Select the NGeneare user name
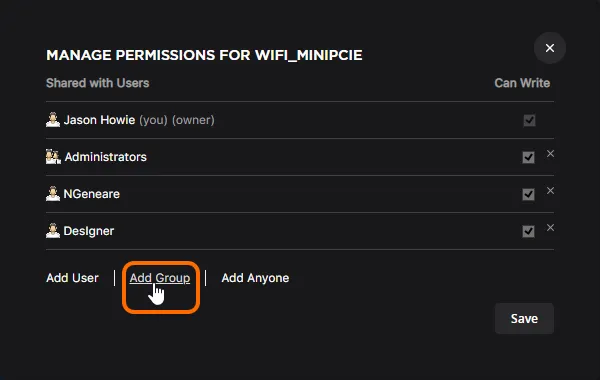 92,194
